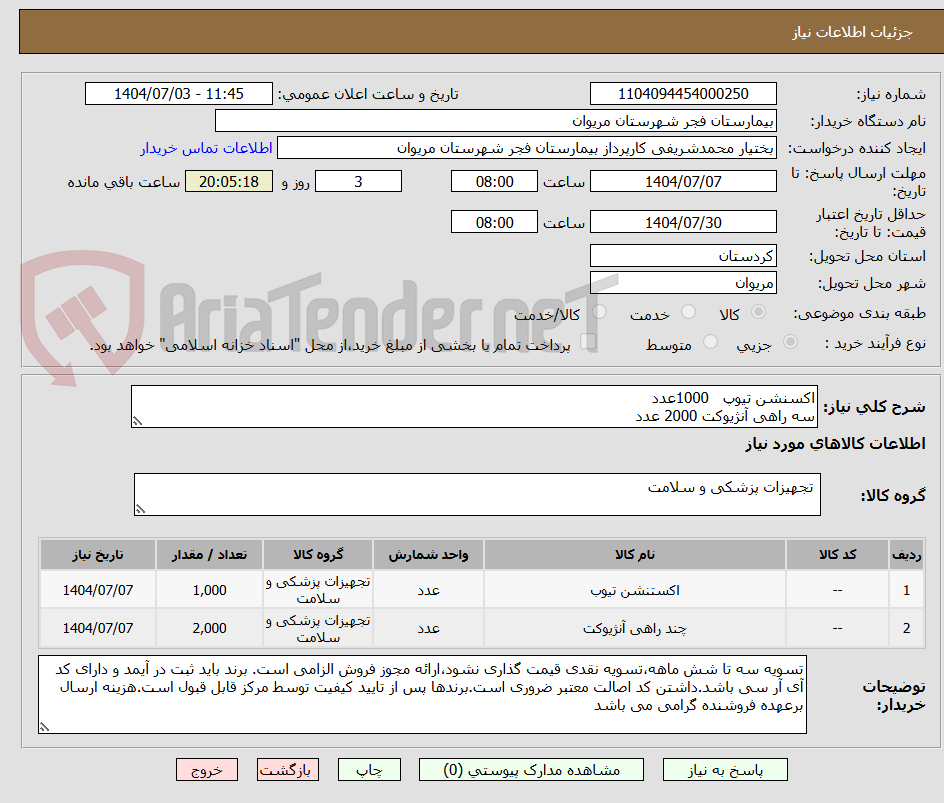Click the چاپ print button
944x803 pixels.
[369, 769]
